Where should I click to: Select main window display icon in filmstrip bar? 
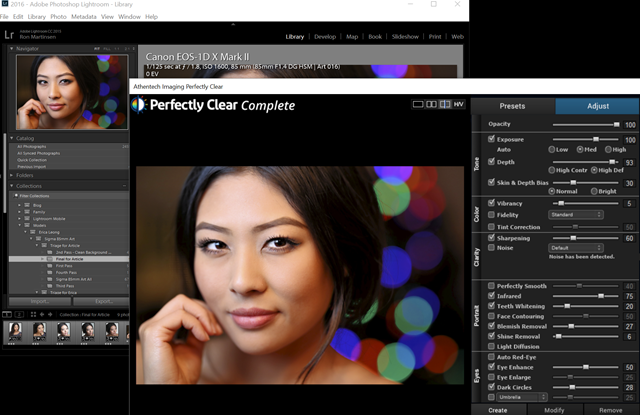[7, 314]
